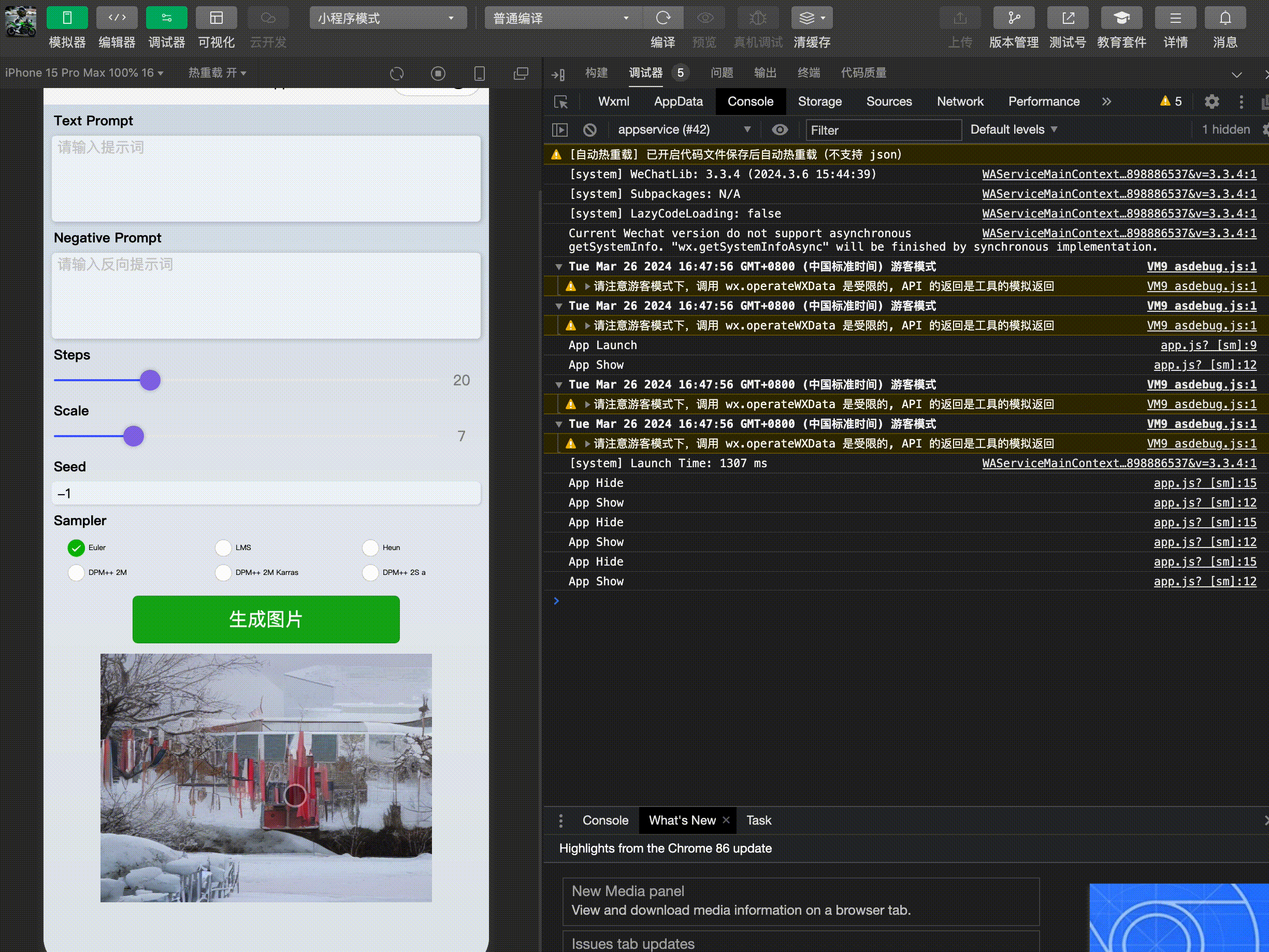The width and height of the screenshot is (1269, 952).
Task: Open the app.js? [sm]:9 source link
Action: 1208,345
